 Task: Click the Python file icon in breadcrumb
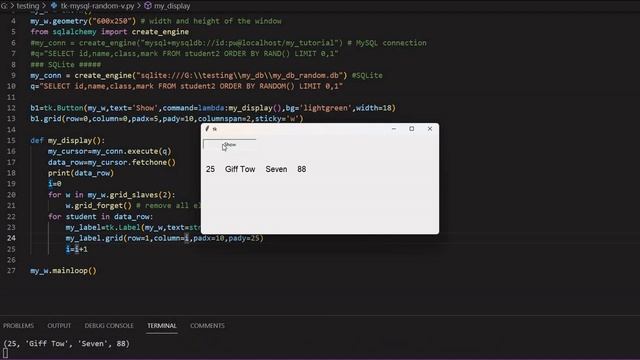point(54,6)
